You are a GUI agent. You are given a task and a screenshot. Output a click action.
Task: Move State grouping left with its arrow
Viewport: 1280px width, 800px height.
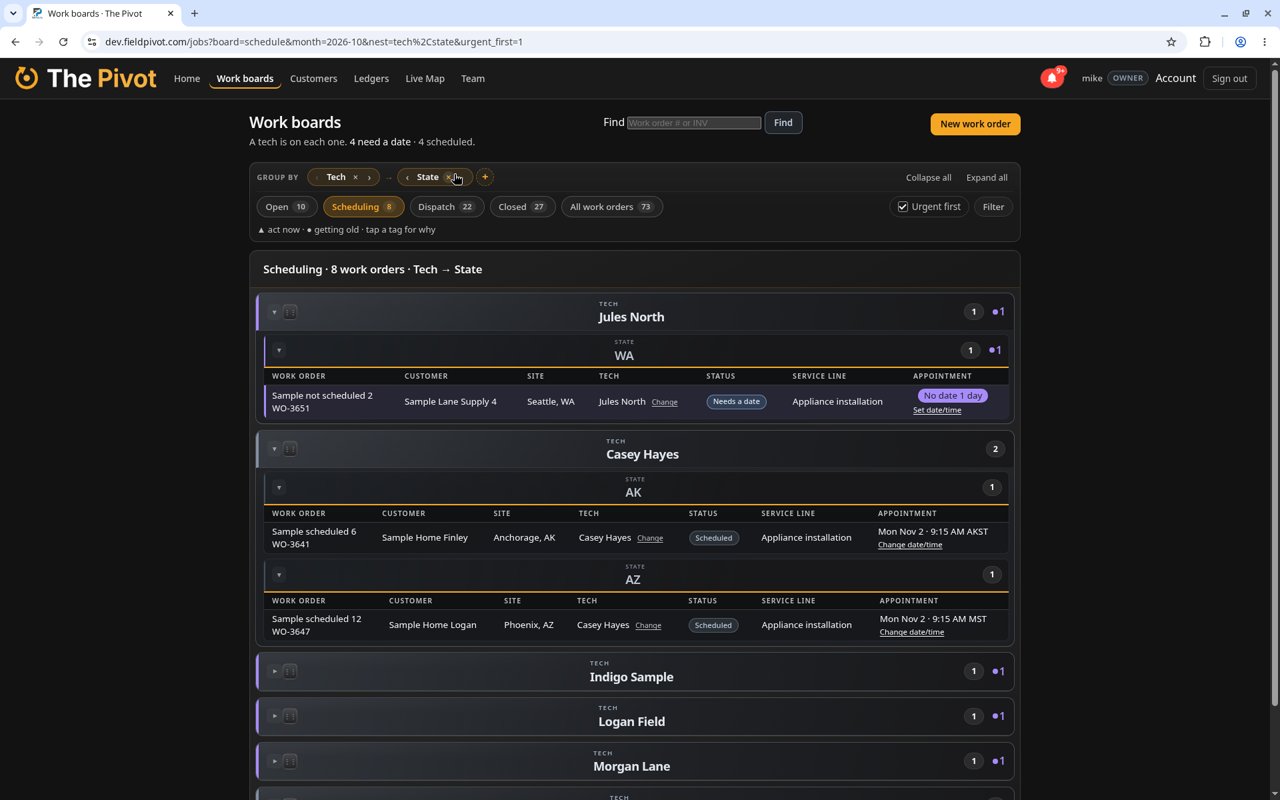tap(407, 177)
